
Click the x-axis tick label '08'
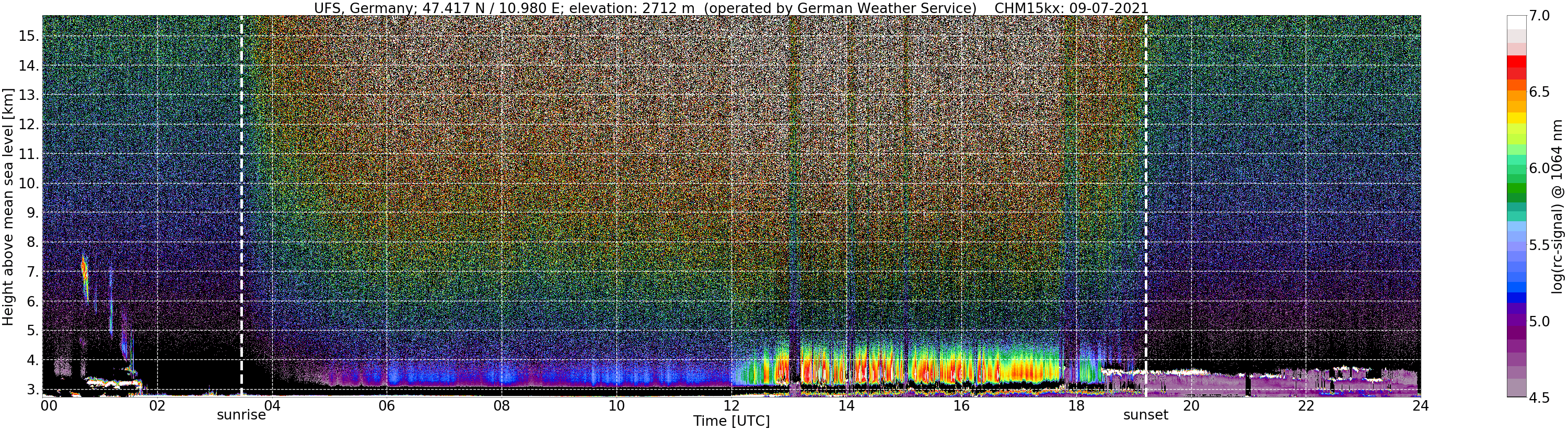501,406
